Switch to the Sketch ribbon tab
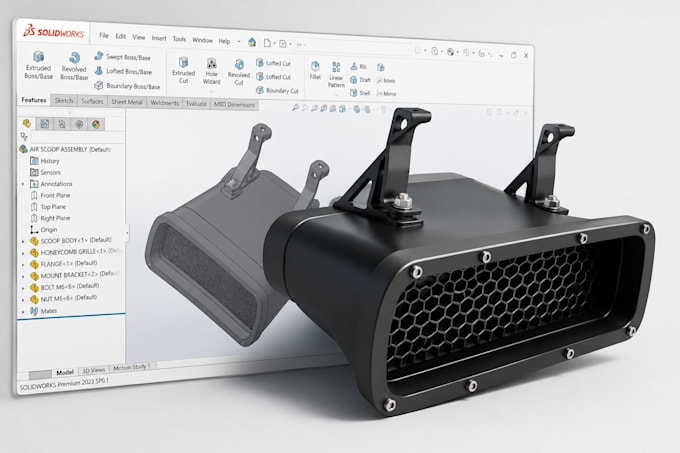 64,101
